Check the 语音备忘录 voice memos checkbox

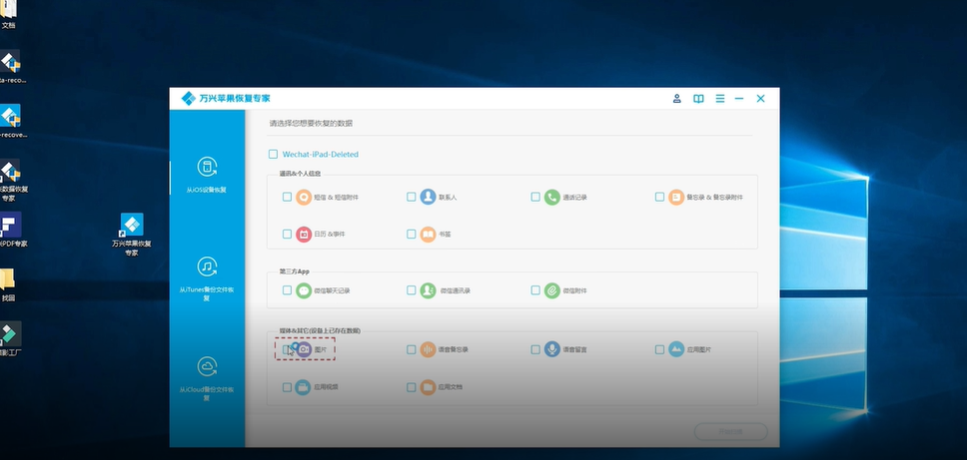pyautogui.click(x=411, y=350)
